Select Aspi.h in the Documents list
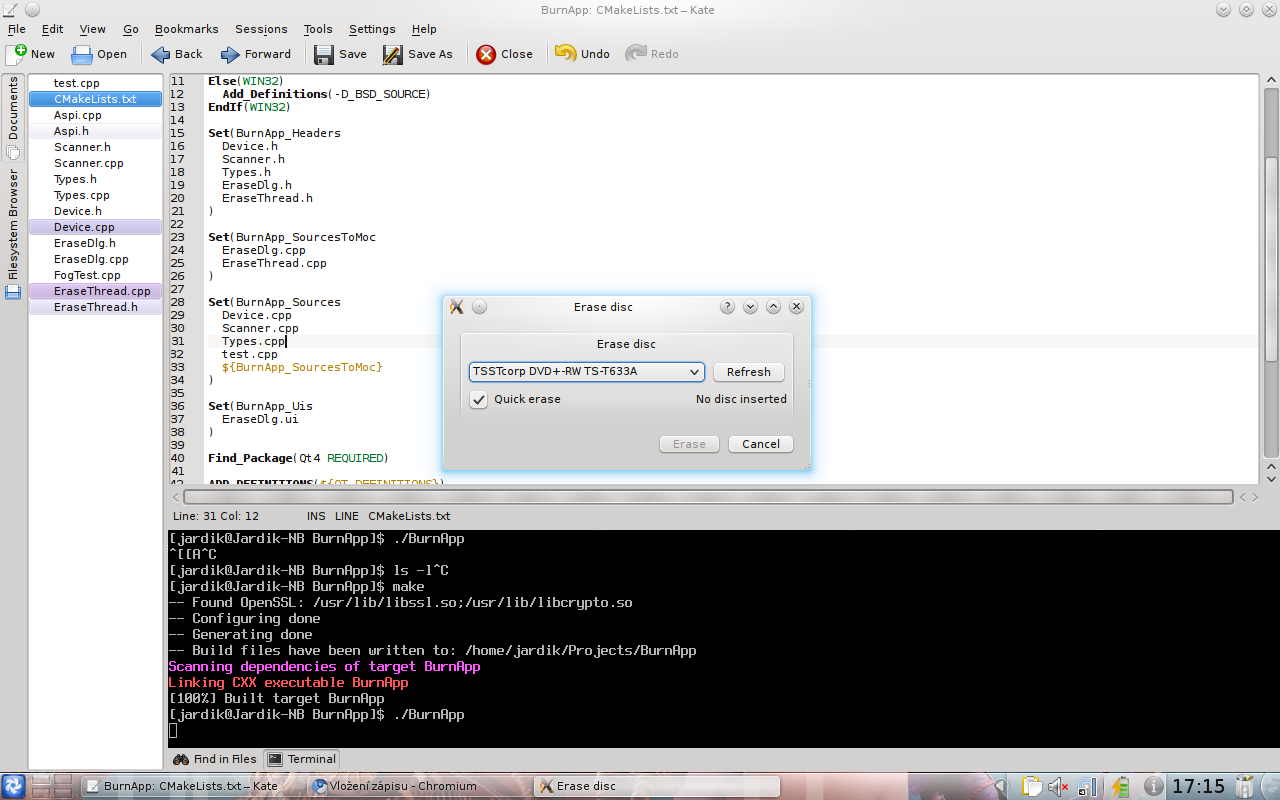 tap(95, 131)
